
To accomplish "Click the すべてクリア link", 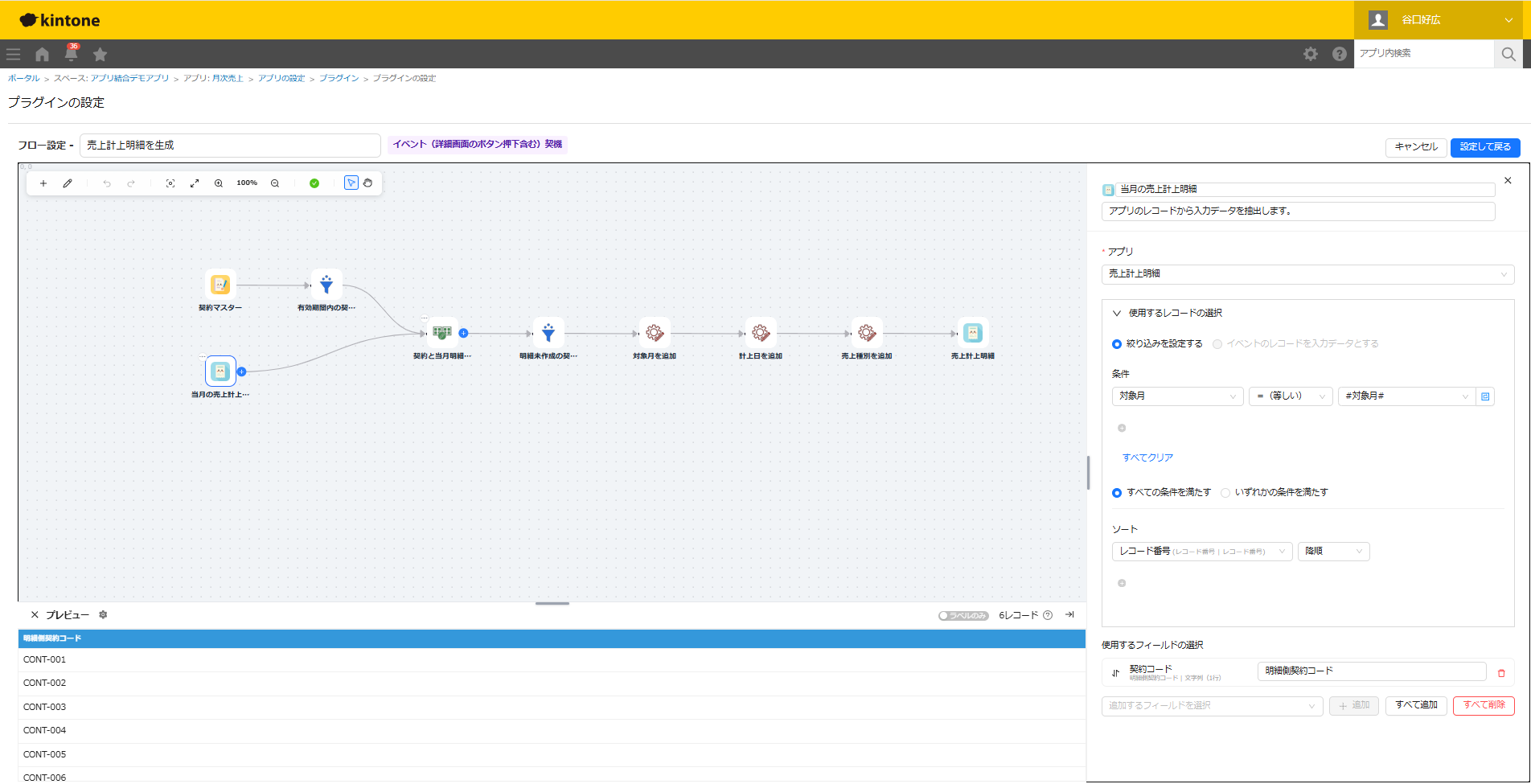I will (1147, 458).
